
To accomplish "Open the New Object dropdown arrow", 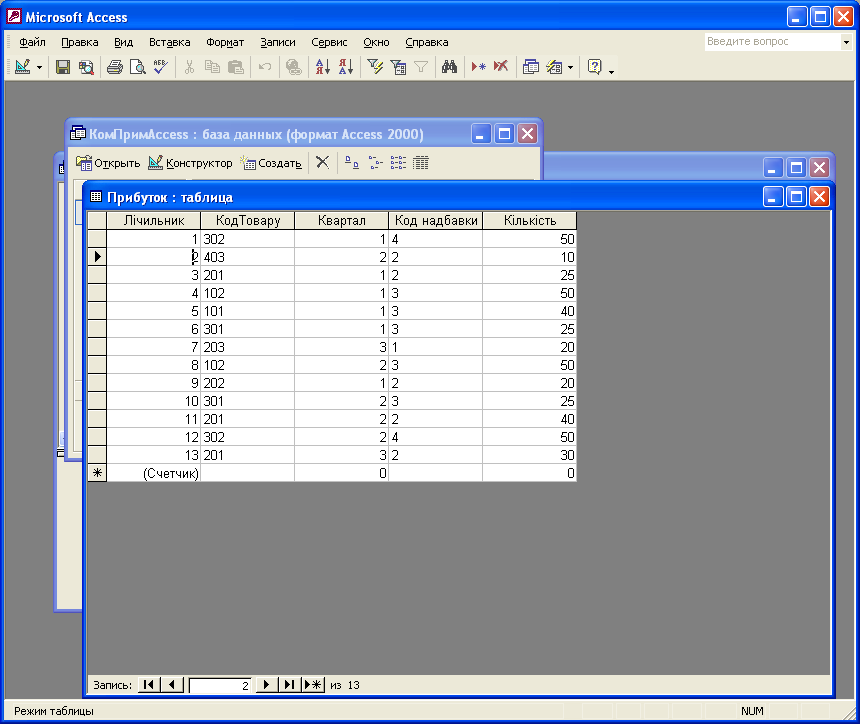I will (570, 67).
